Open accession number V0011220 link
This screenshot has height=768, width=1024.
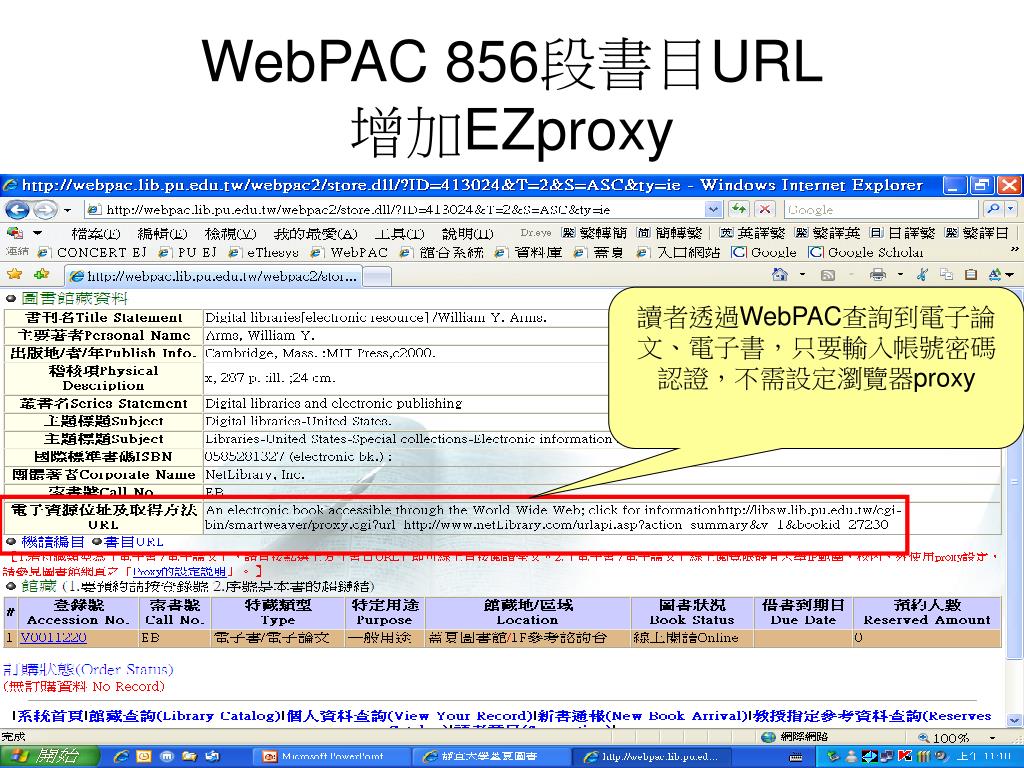(x=54, y=637)
